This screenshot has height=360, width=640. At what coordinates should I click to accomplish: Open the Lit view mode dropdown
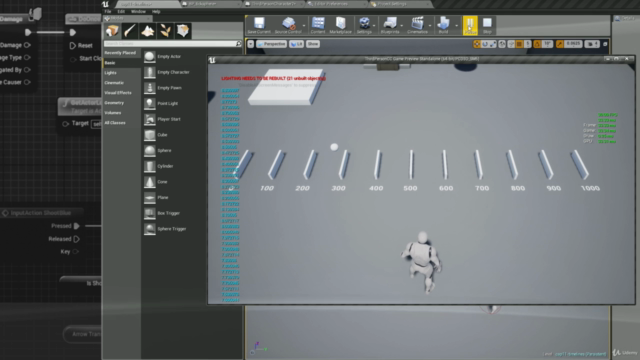[x=296, y=44]
